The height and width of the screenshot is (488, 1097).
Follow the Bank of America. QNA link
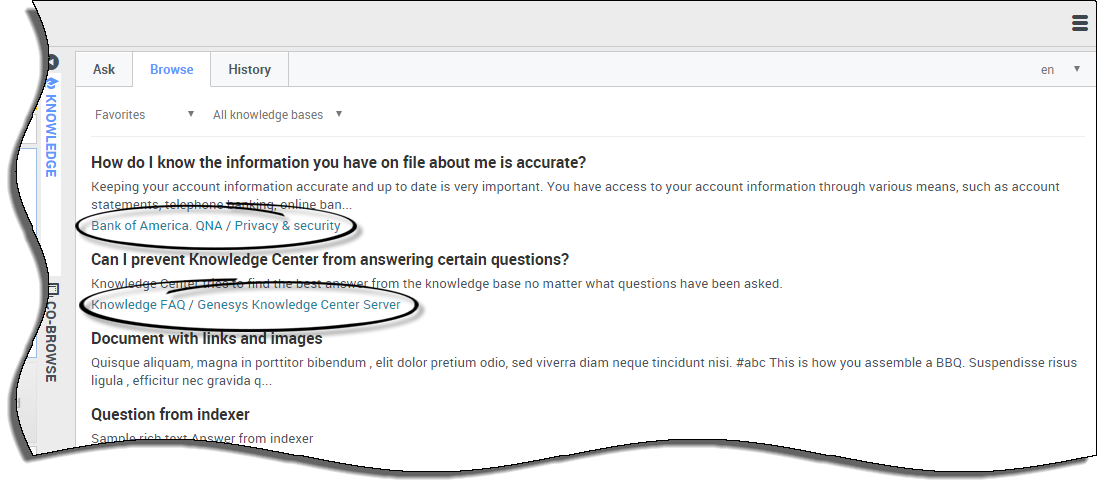tap(156, 226)
